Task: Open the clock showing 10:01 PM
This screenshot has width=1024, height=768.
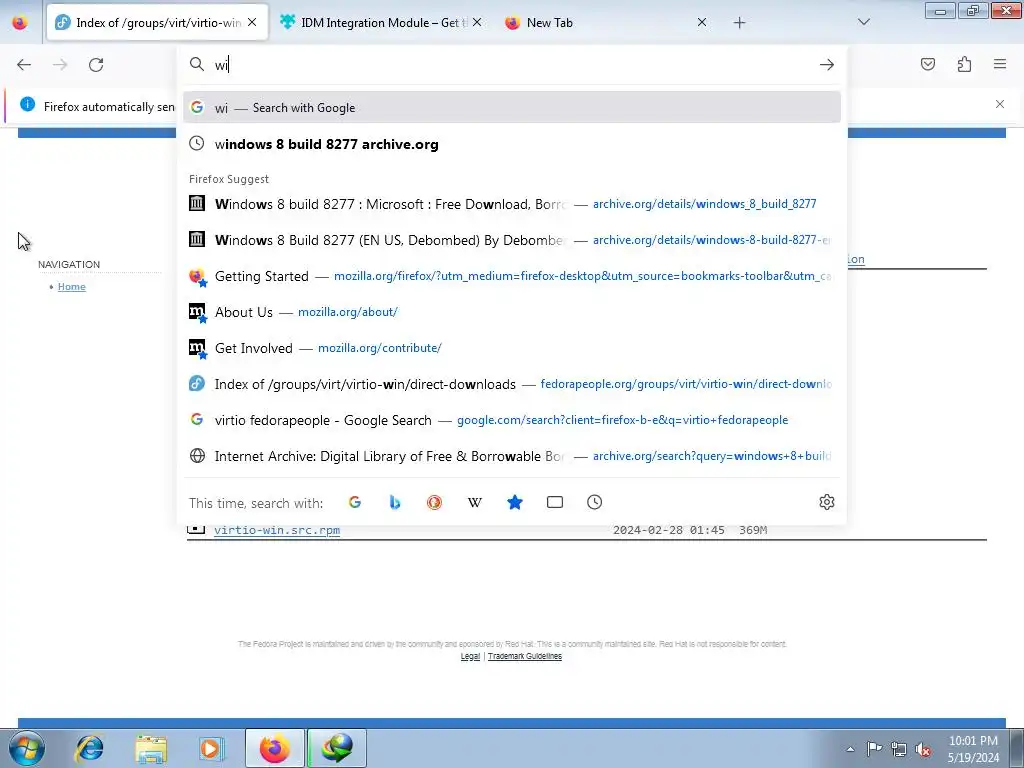Action: tap(973, 749)
